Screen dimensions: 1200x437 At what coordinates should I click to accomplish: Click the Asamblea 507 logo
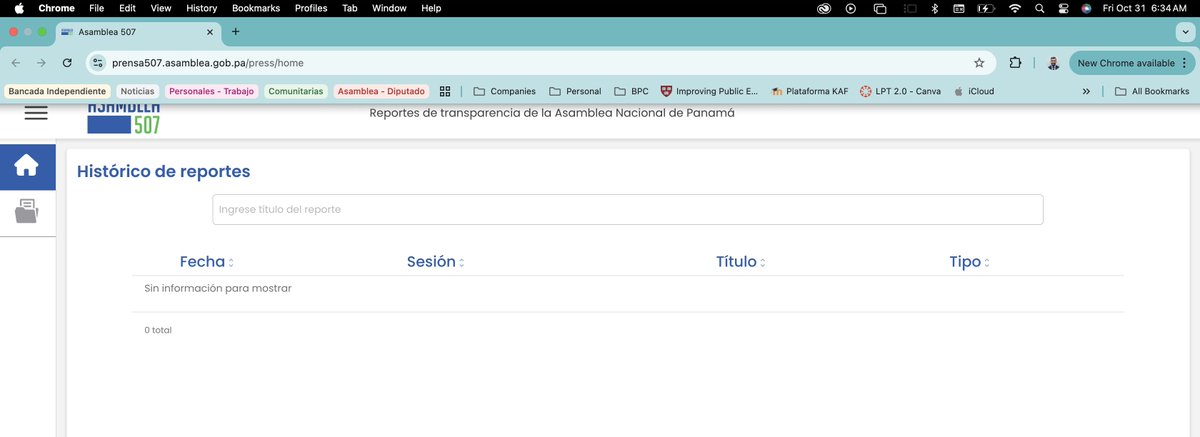point(123,118)
